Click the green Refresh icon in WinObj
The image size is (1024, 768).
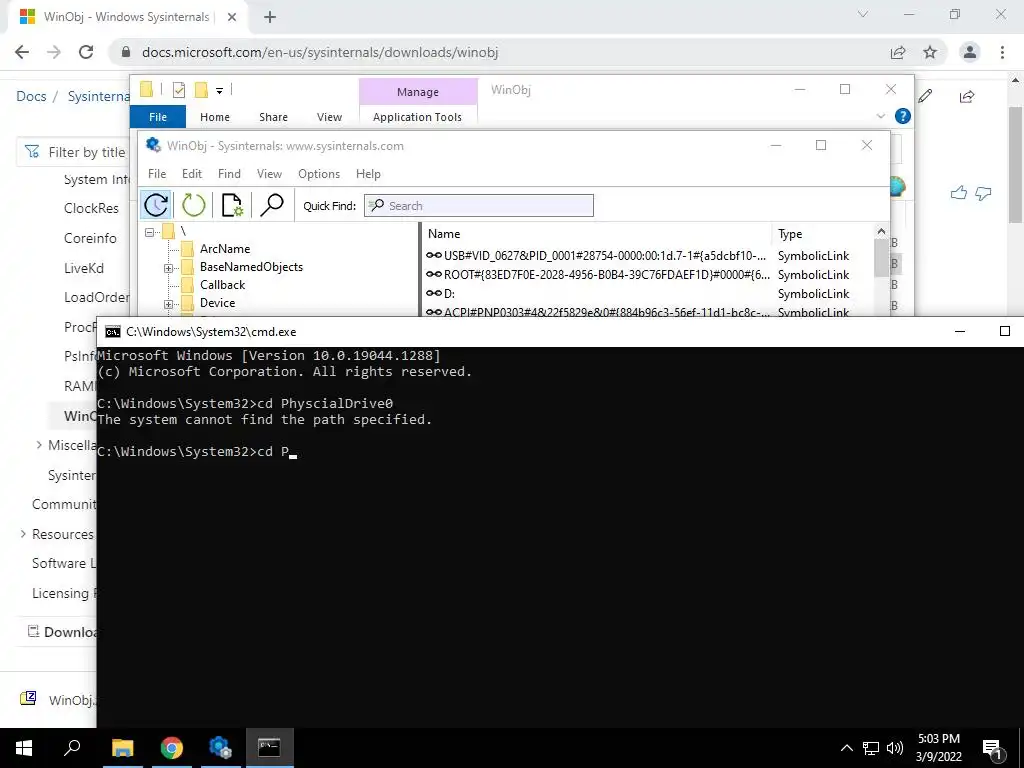point(193,205)
